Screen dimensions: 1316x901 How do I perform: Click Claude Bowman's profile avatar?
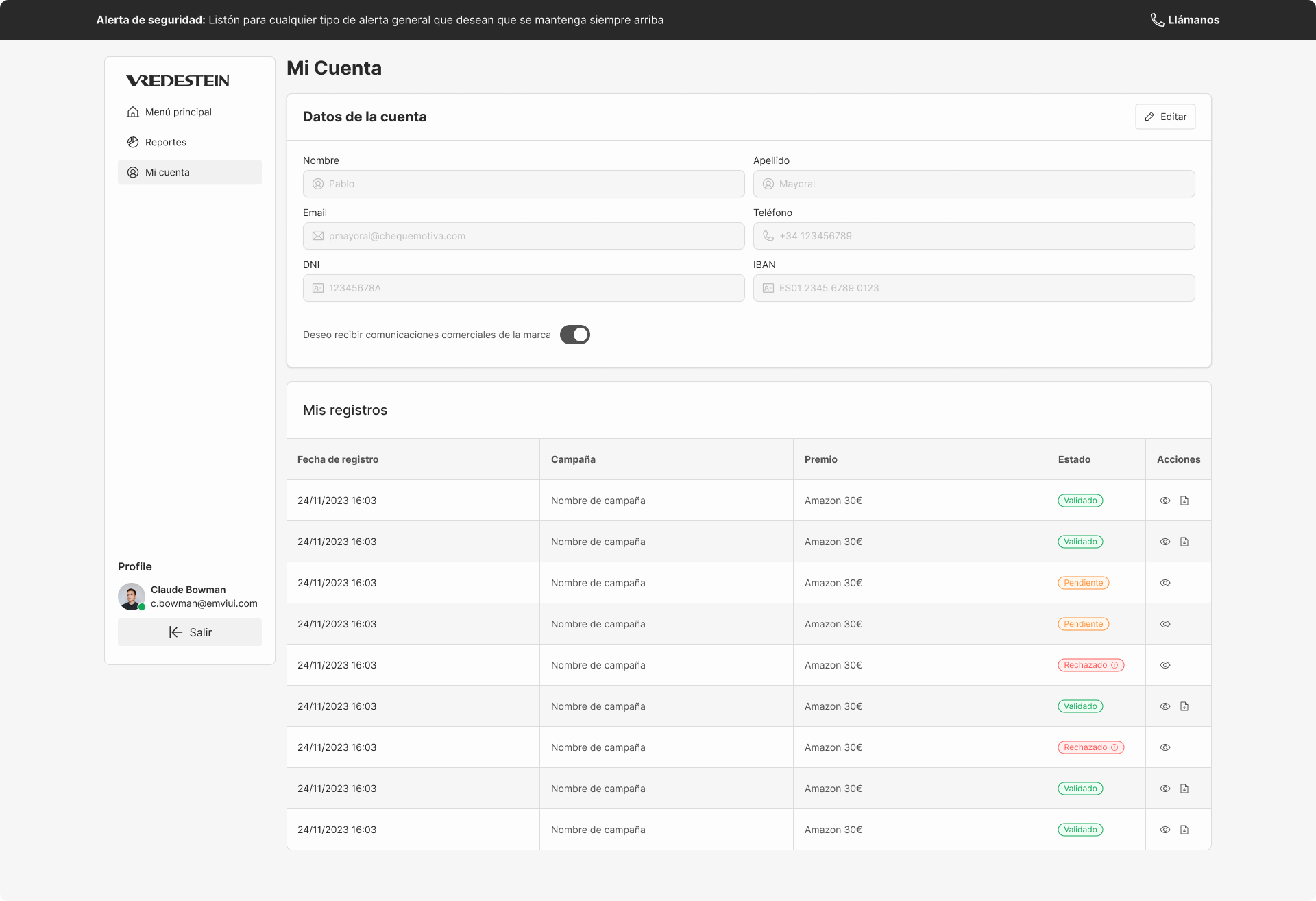pyautogui.click(x=131, y=597)
